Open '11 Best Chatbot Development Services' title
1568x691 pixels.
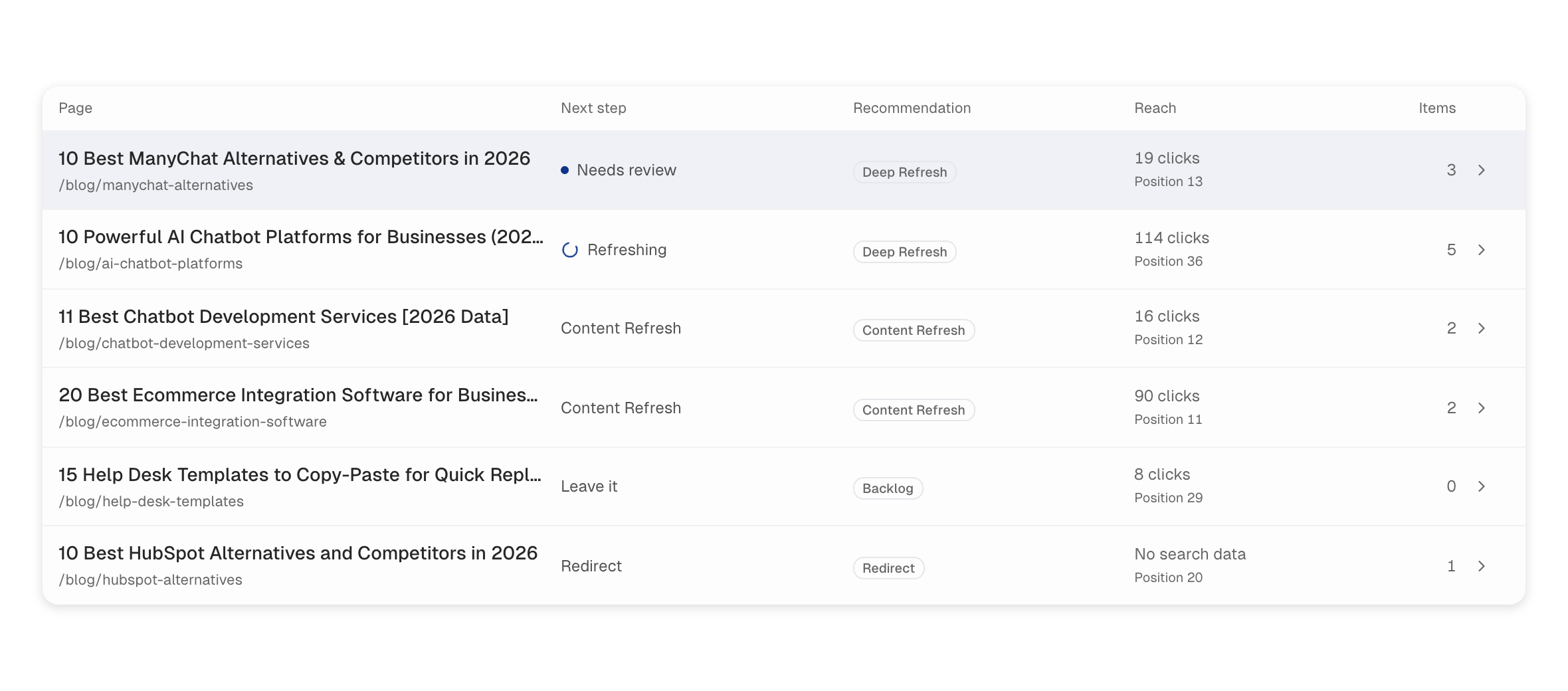(x=284, y=316)
